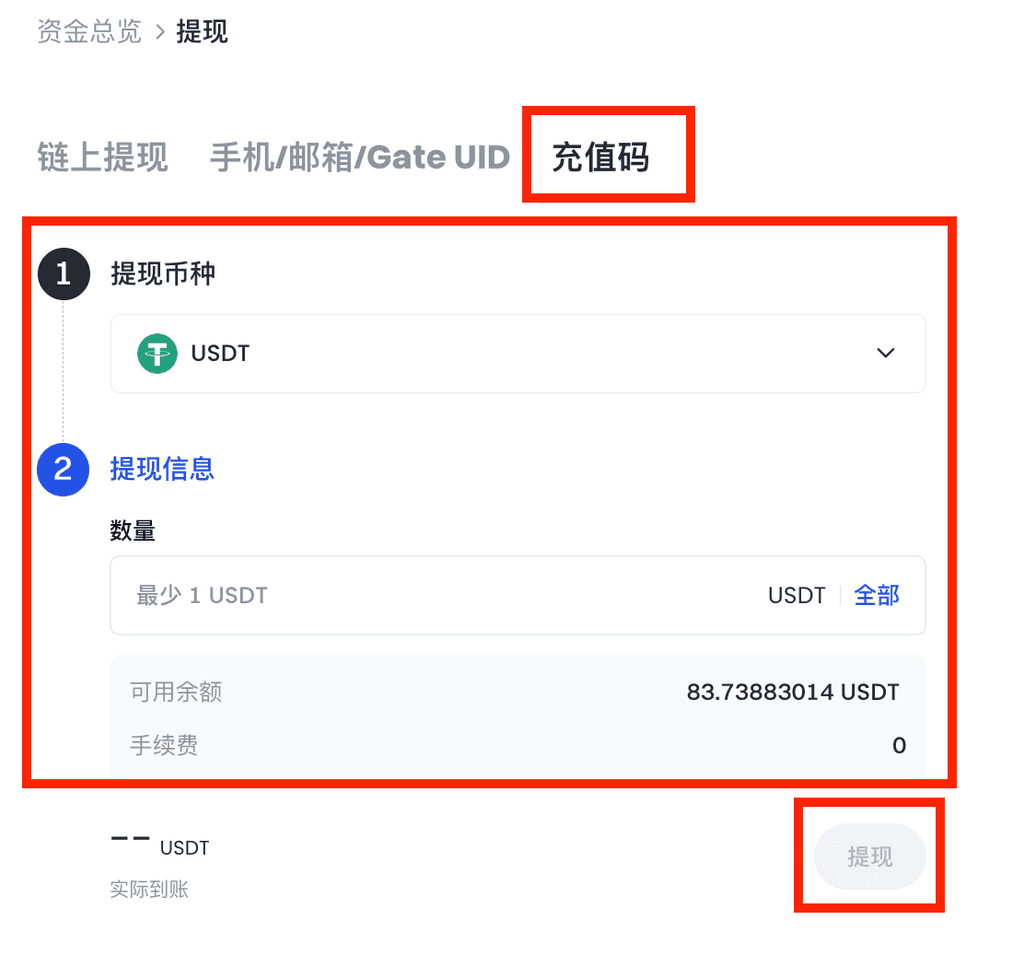Click the green USDT Tether coin icon
1024x967 pixels.
tap(157, 353)
